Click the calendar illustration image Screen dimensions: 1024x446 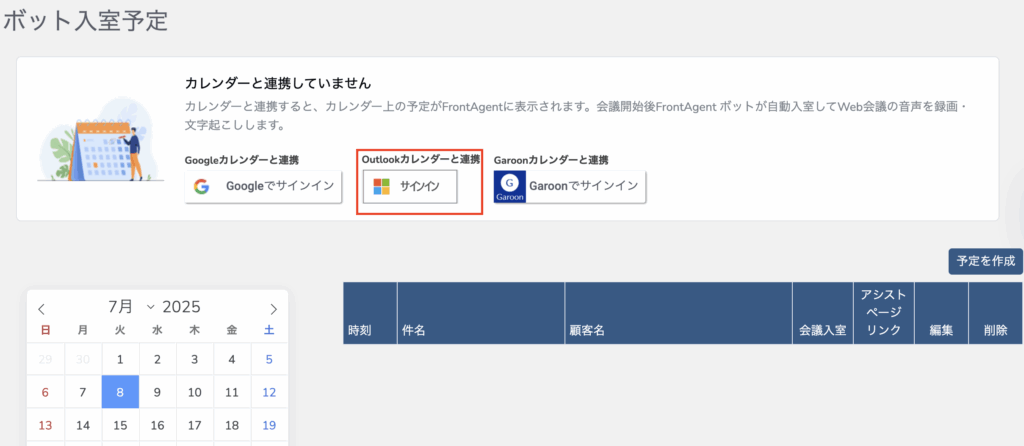[100, 140]
